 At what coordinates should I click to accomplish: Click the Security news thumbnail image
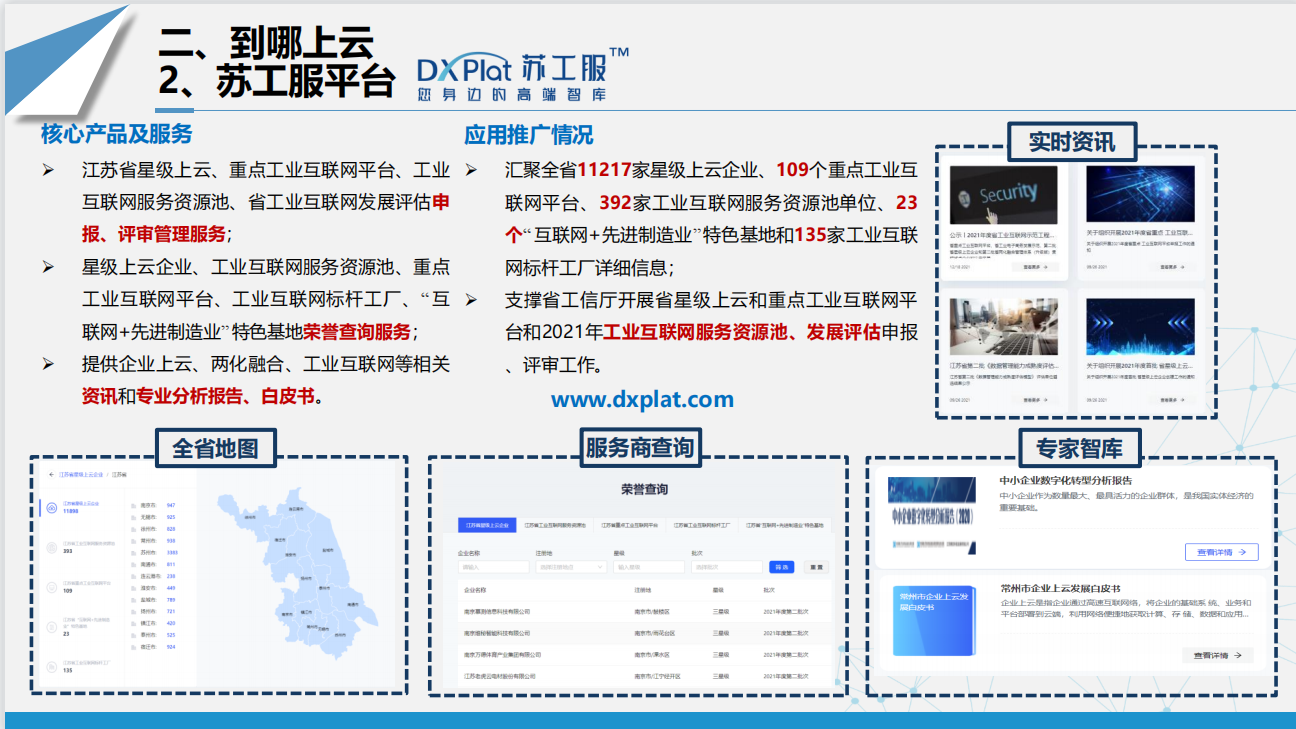(x=1003, y=194)
